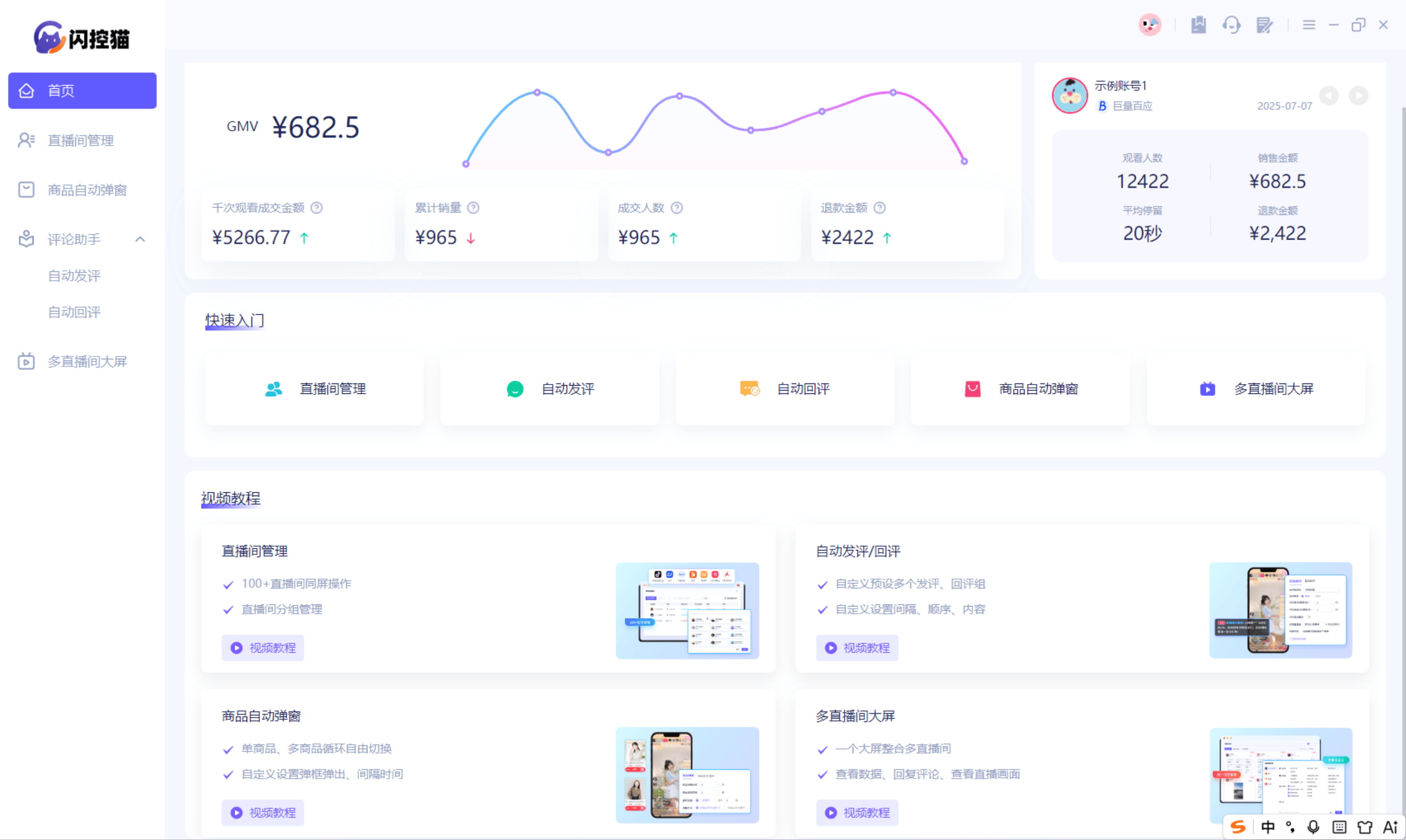Show help for 累计销量
The image size is (1406, 840).
(x=473, y=208)
